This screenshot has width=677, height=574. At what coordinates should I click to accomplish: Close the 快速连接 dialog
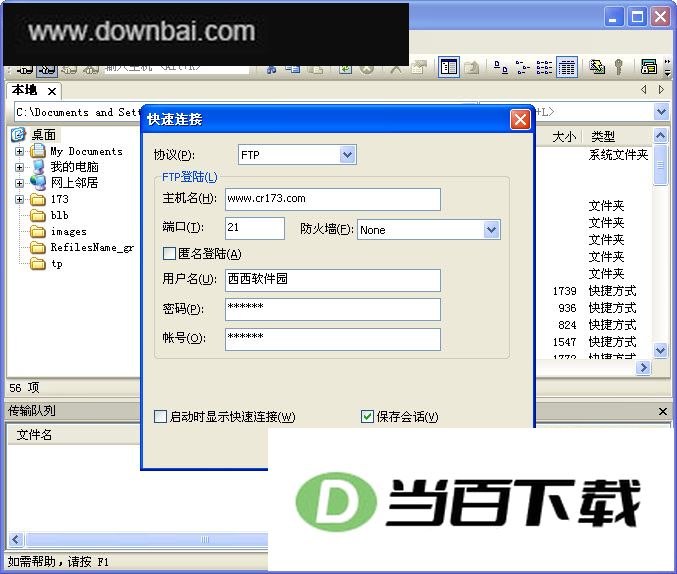(520, 120)
